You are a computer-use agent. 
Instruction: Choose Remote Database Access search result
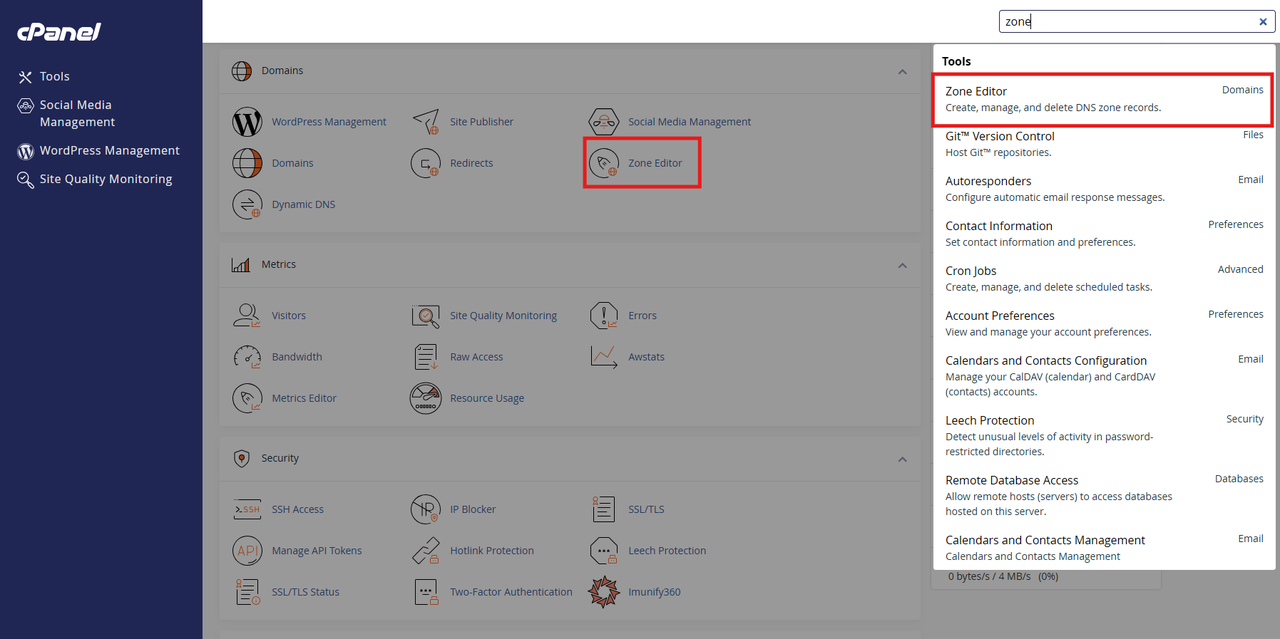[1104, 496]
